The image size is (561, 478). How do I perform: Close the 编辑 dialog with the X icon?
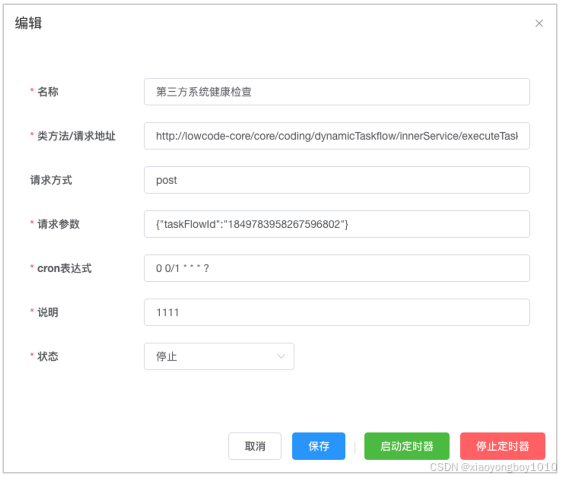(539, 23)
